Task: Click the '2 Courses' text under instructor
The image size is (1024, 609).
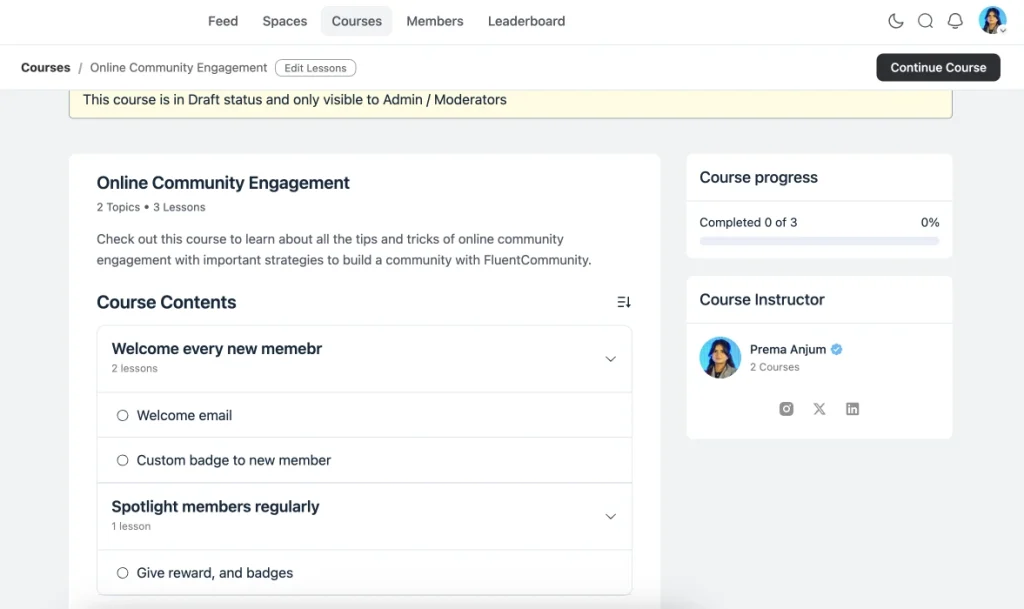Action: 775,367
